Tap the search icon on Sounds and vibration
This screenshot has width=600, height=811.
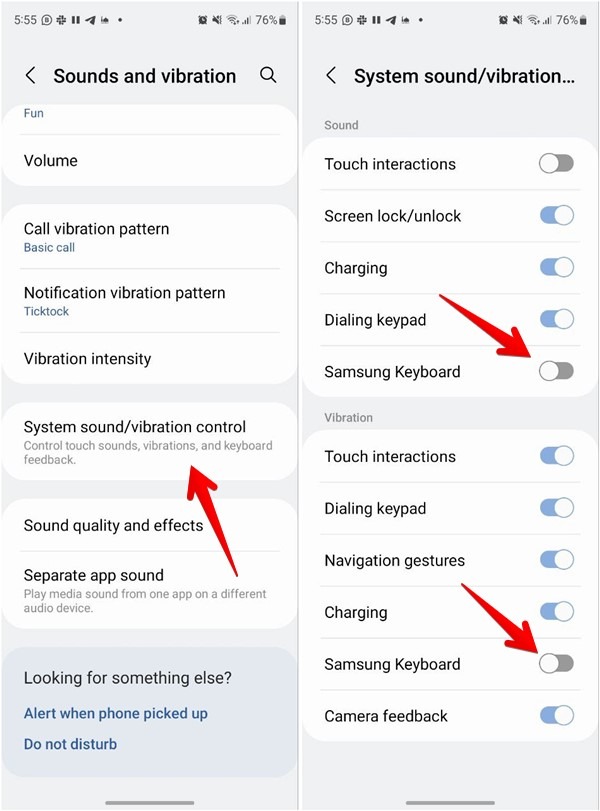pos(267,75)
